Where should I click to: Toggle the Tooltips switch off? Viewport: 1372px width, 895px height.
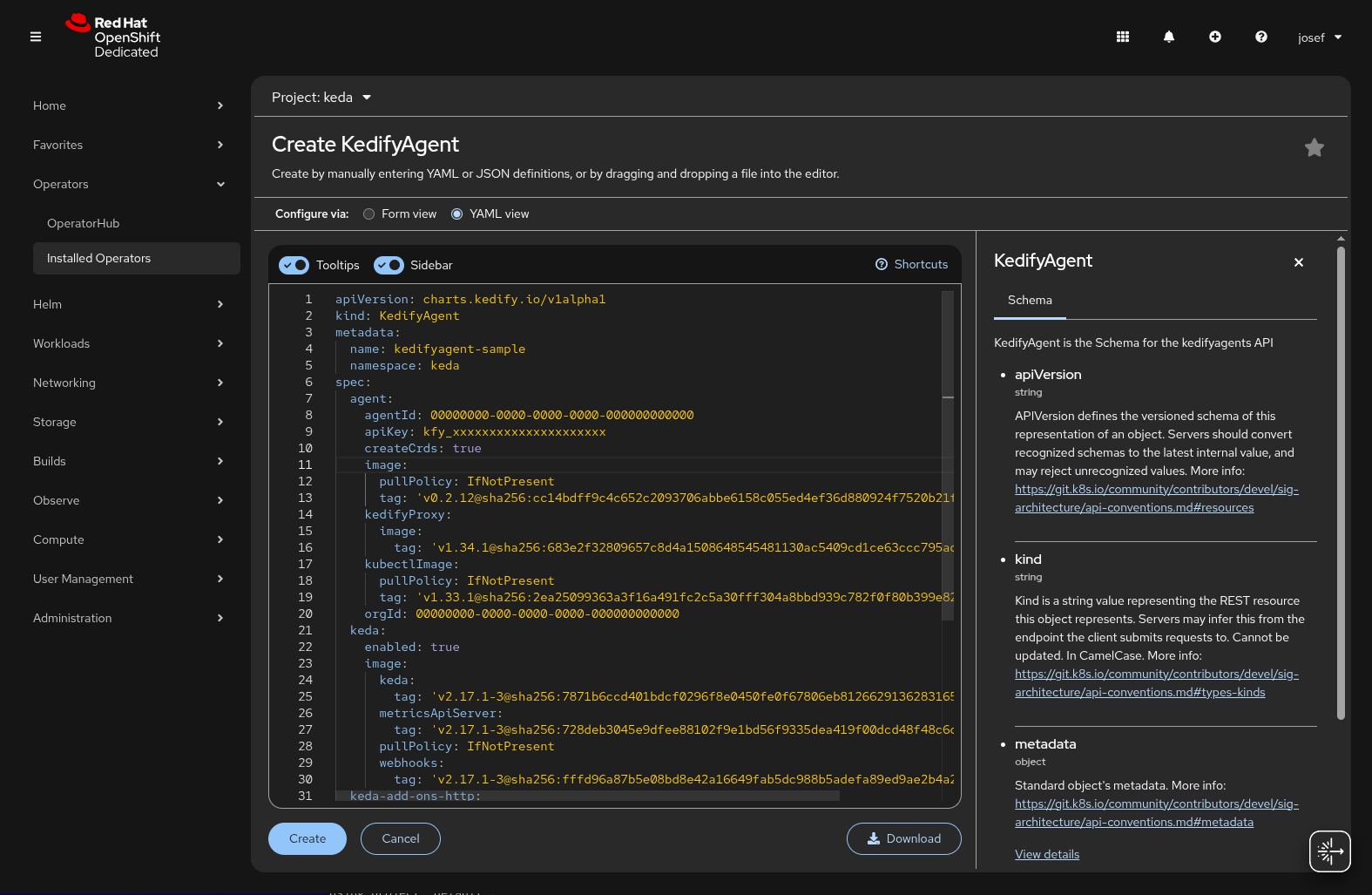tap(294, 265)
